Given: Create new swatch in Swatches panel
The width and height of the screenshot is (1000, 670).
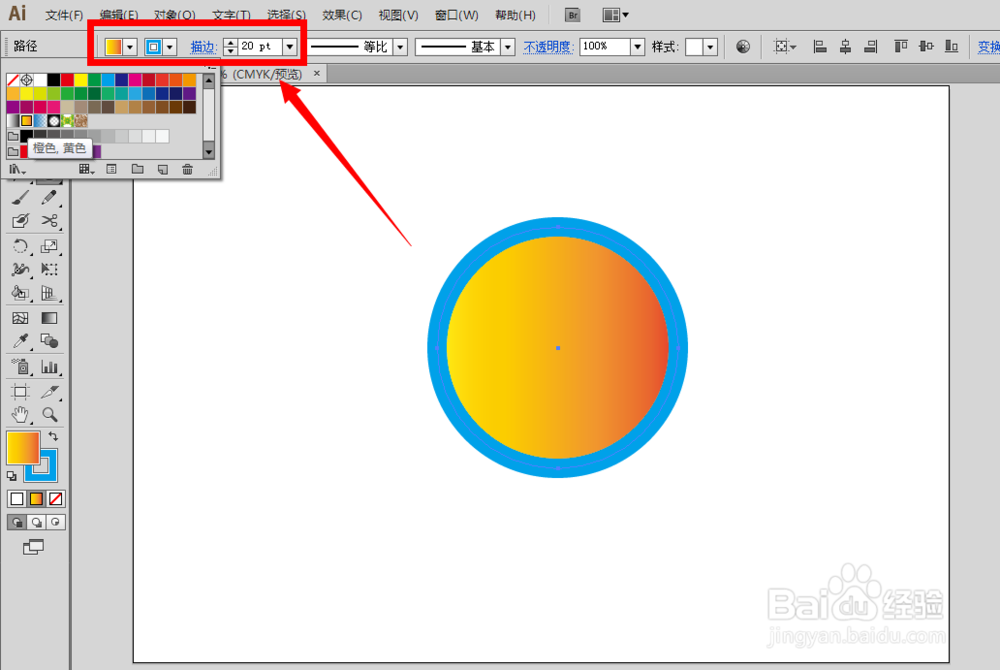Looking at the screenshot, I should (163, 169).
